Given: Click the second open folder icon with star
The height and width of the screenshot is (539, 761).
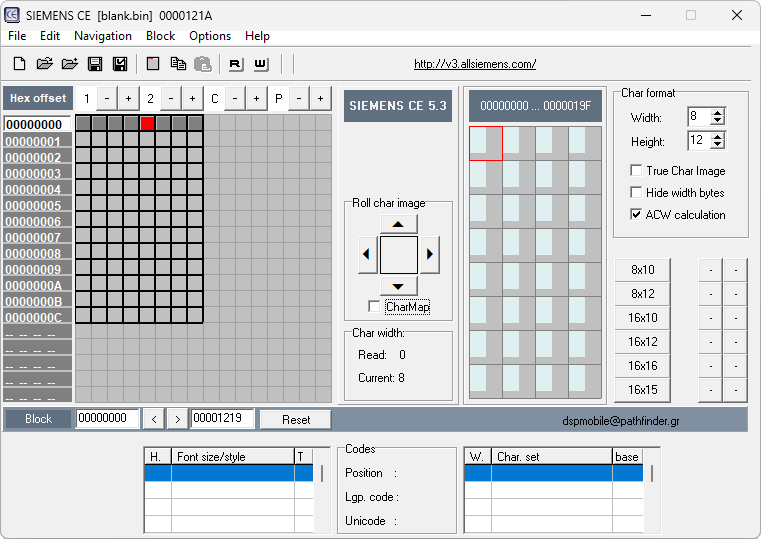Looking at the screenshot, I should (69, 64).
